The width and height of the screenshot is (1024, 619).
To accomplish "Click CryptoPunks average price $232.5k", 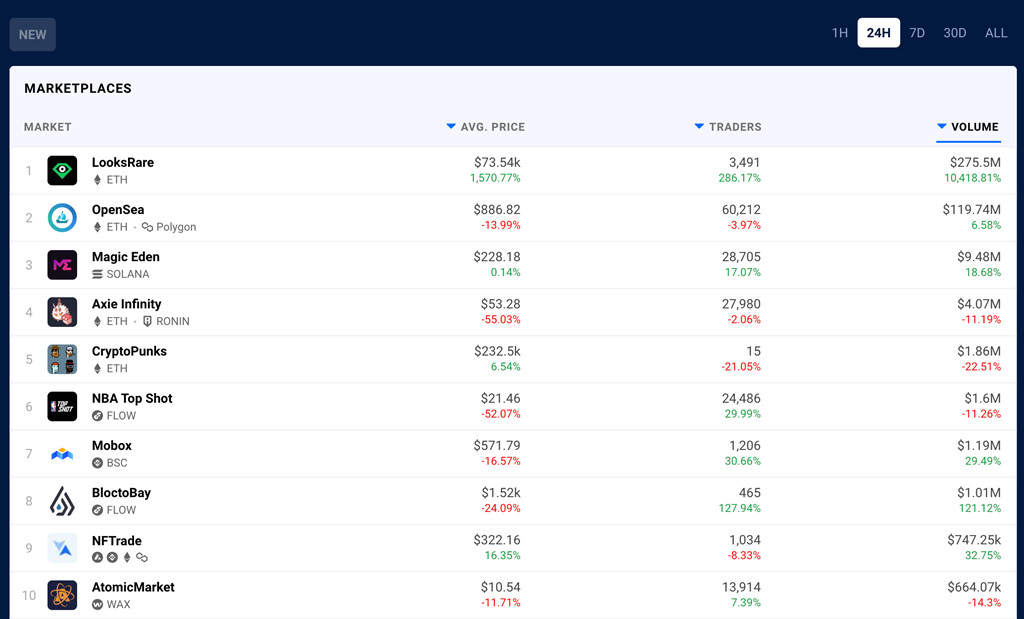I will (x=497, y=351).
